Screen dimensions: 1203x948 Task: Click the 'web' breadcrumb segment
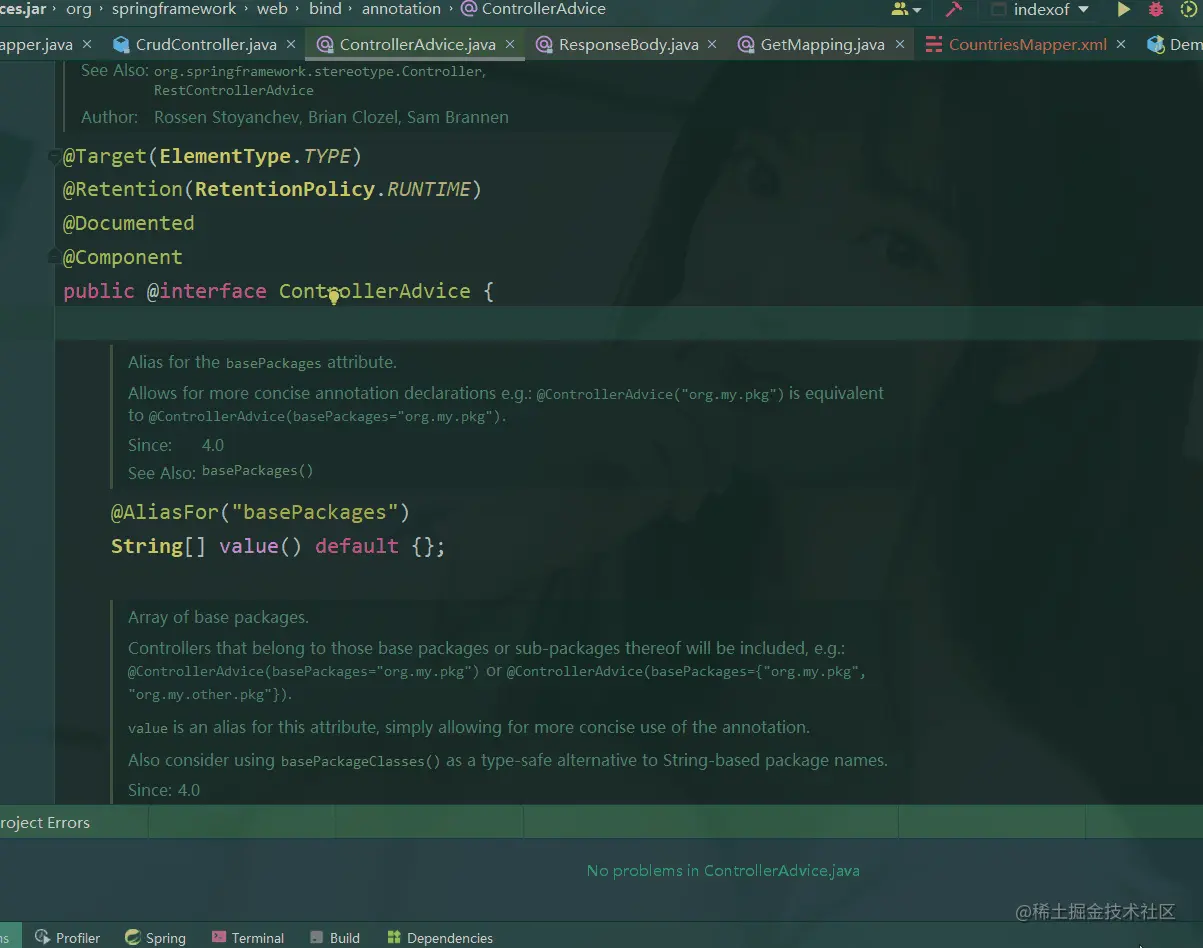tap(272, 9)
